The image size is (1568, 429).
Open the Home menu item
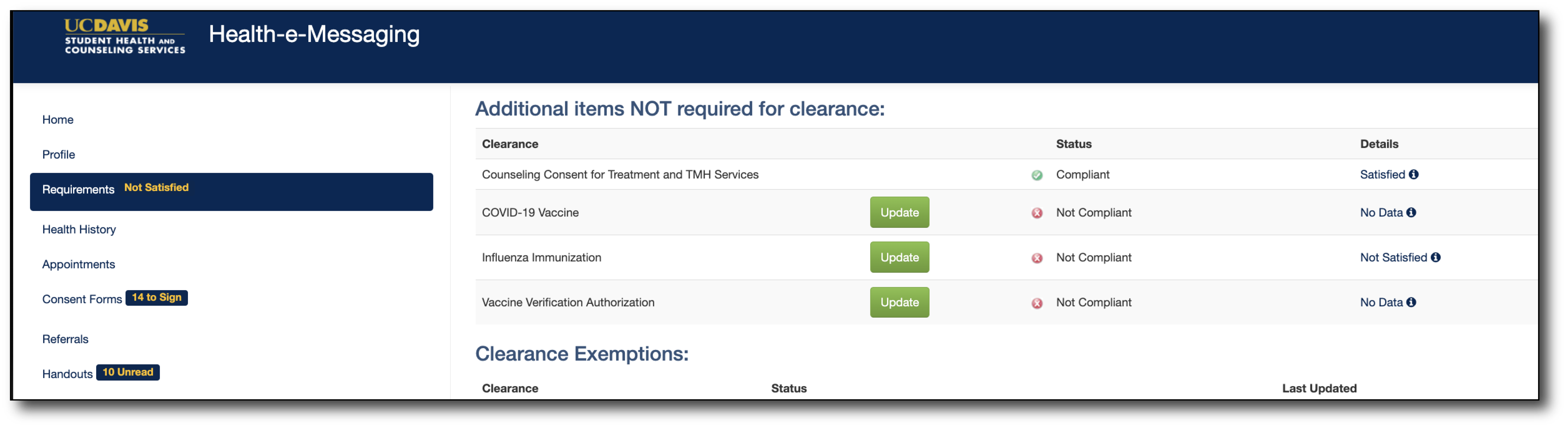pyautogui.click(x=58, y=120)
